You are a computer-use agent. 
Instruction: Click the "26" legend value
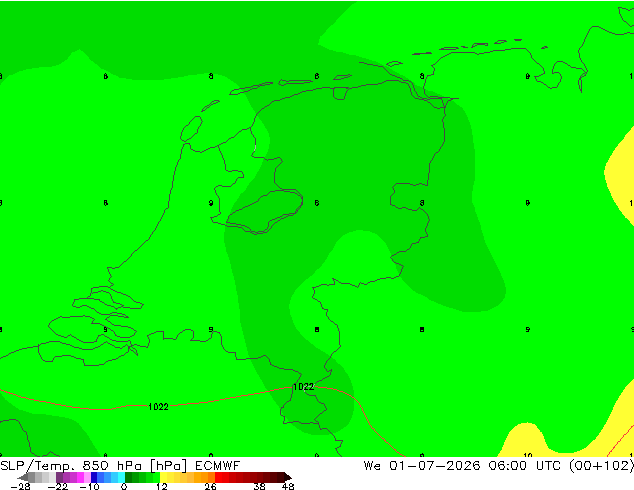point(210,486)
